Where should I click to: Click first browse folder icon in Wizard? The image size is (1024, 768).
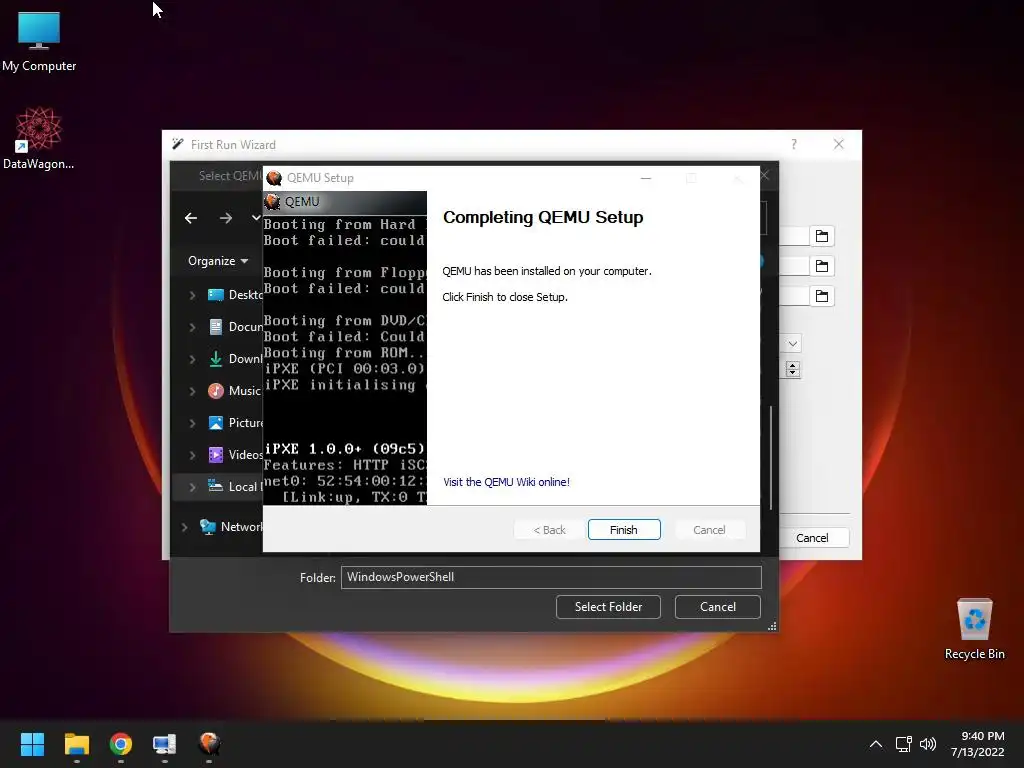pyautogui.click(x=822, y=236)
